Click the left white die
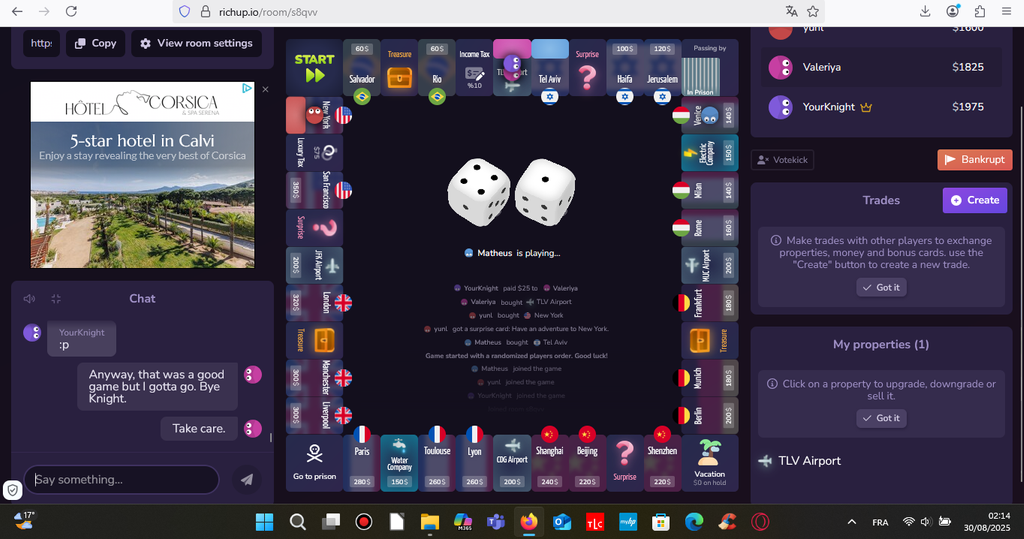 click(x=479, y=192)
